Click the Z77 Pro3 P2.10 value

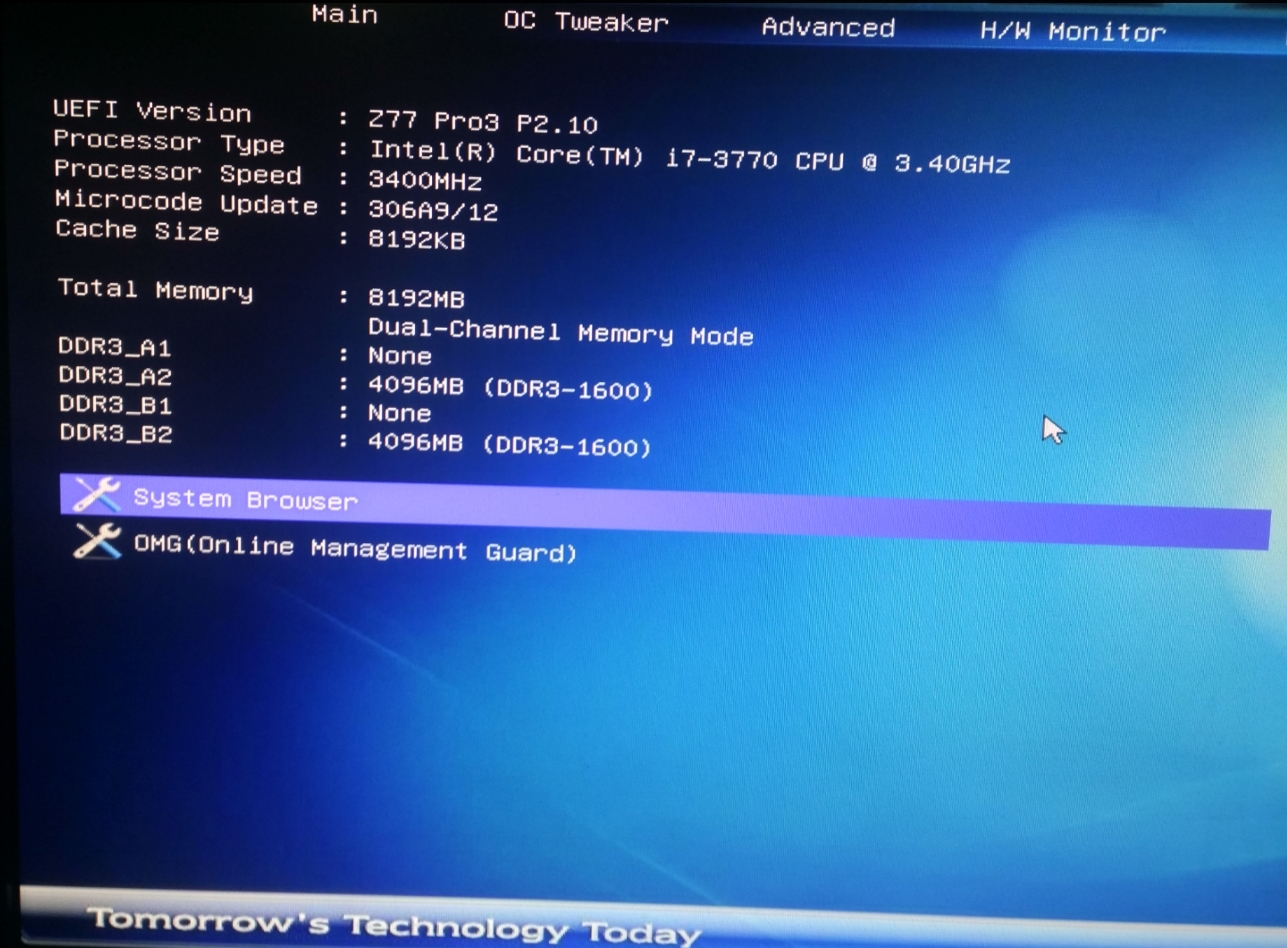[483, 123]
